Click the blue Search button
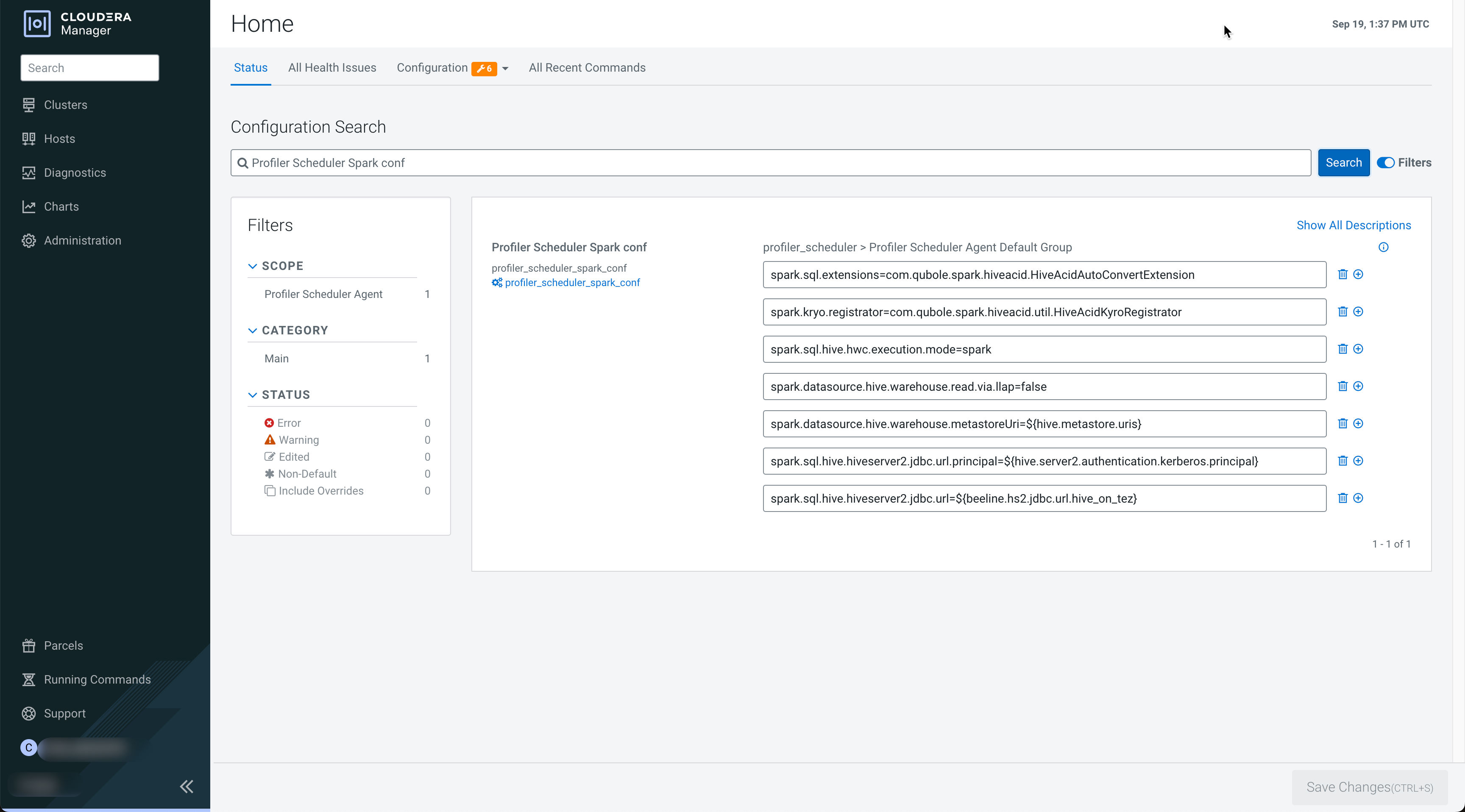Viewport: 1465px width, 812px height. (x=1343, y=163)
